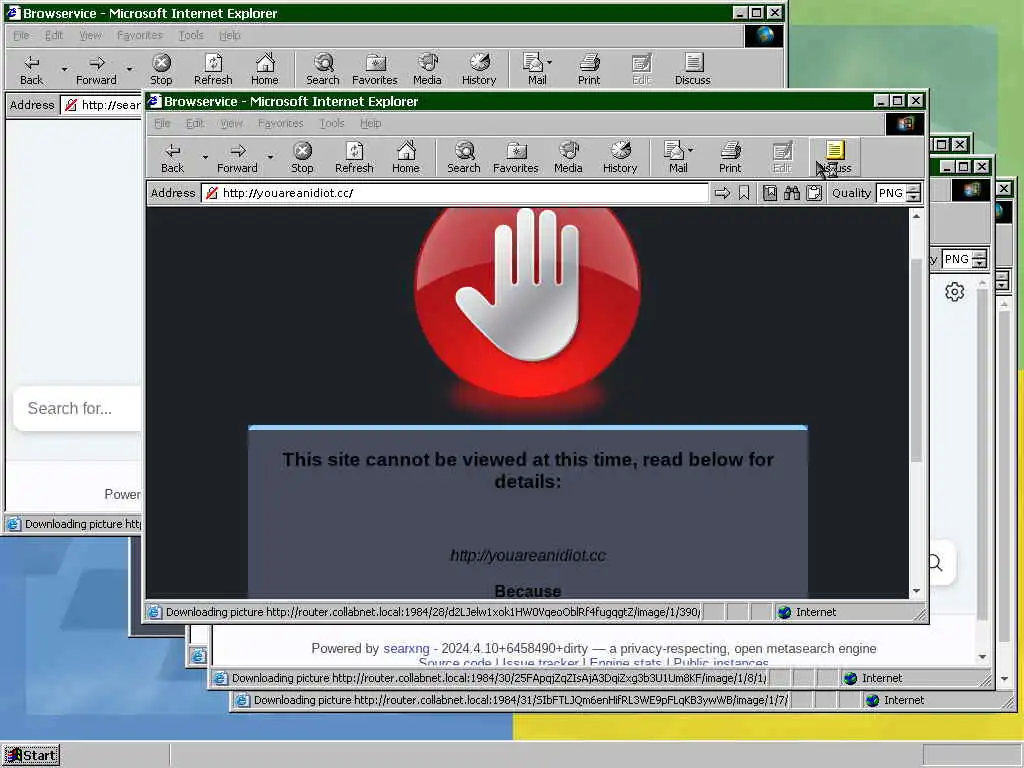Click the rear-left window address field
Screen dimensions: 1024x768
click(102, 104)
